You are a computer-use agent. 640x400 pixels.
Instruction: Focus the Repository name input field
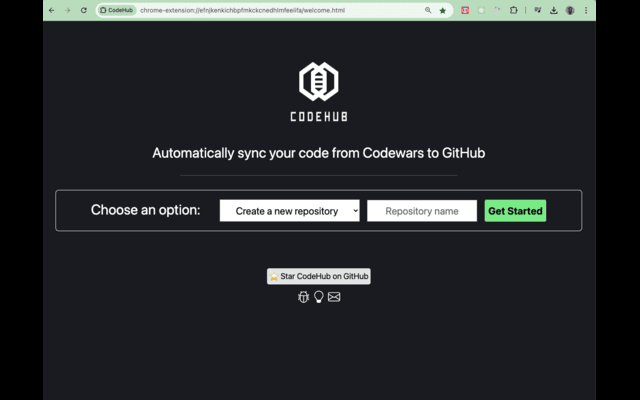[421, 211]
